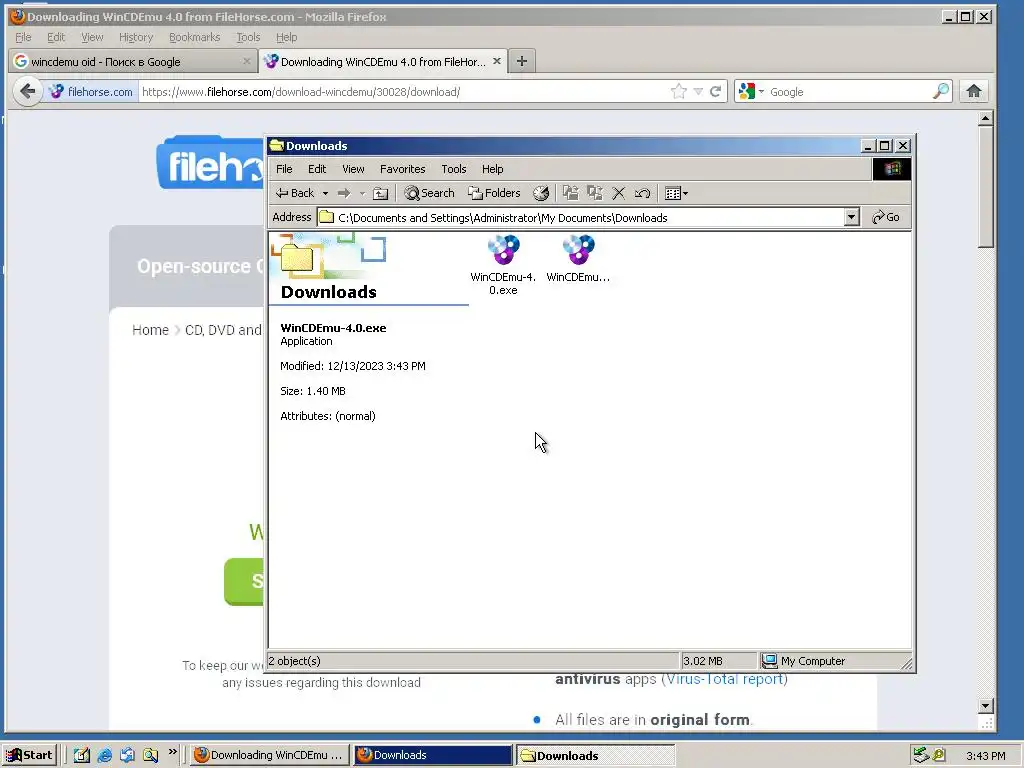Open the Edit menu in Downloads explorer

point(317,169)
